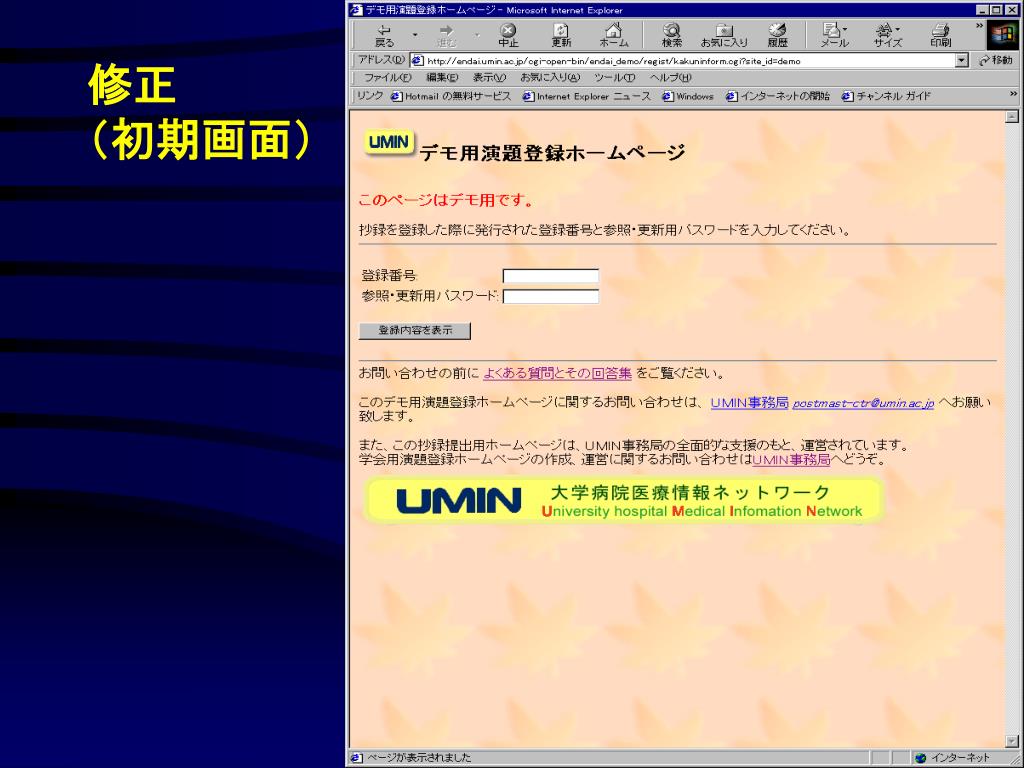Screen dimensions: 1024x768
Task: Open the 表示(V) menu
Action: coord(489,78)
